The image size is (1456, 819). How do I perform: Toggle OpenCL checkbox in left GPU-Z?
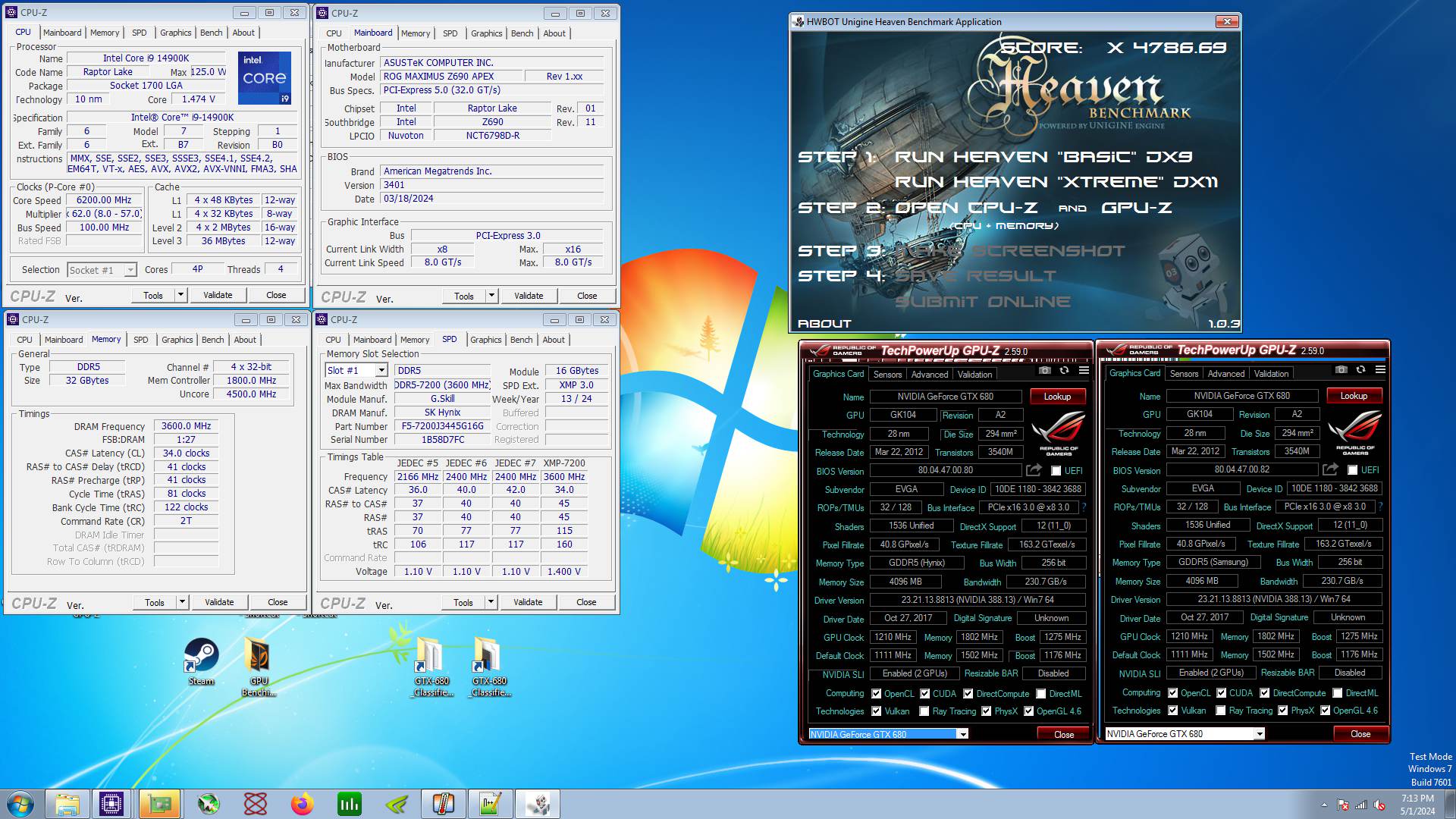[x=877, y=694]
